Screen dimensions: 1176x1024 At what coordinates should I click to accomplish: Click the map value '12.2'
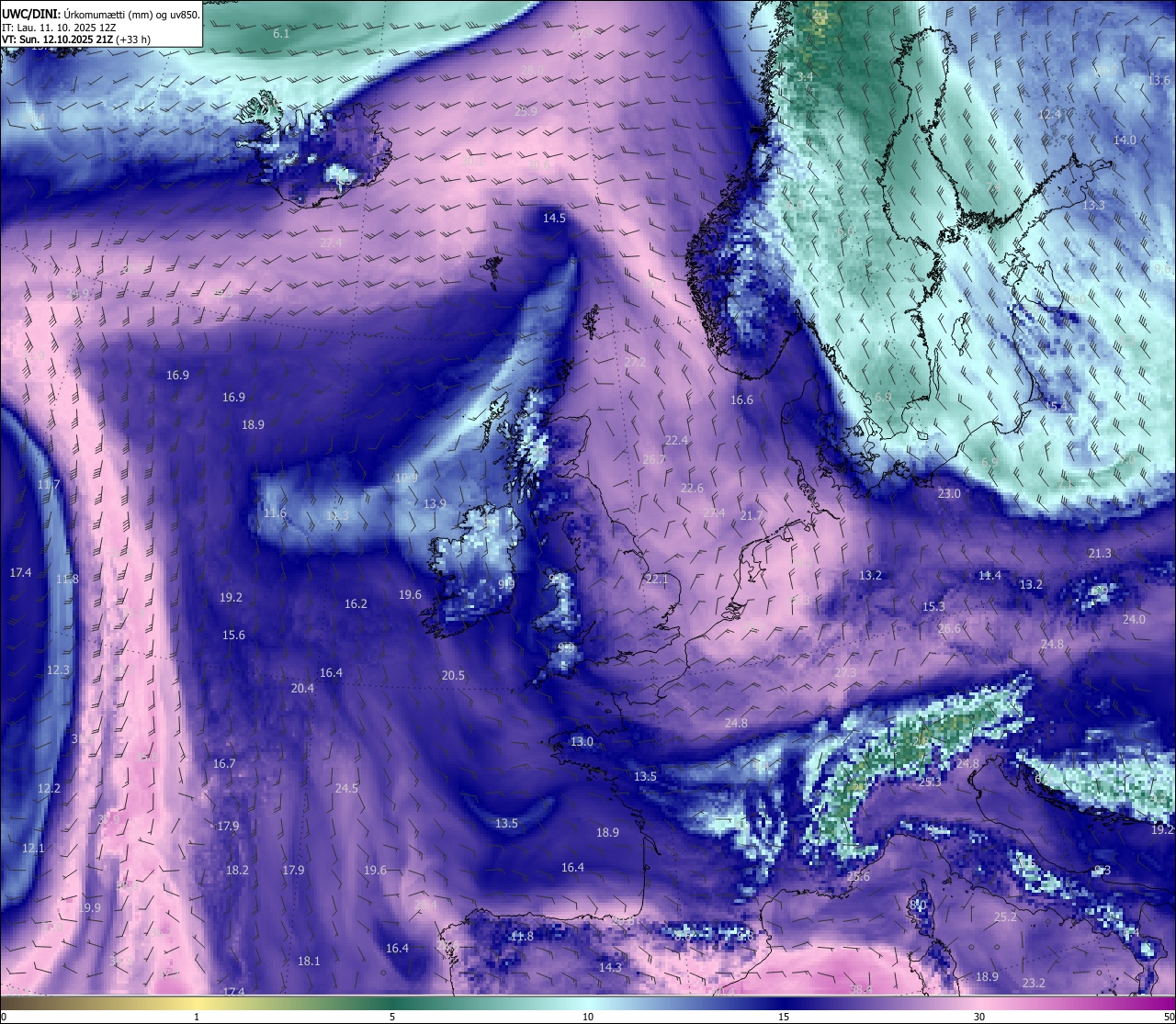[49, 788]
